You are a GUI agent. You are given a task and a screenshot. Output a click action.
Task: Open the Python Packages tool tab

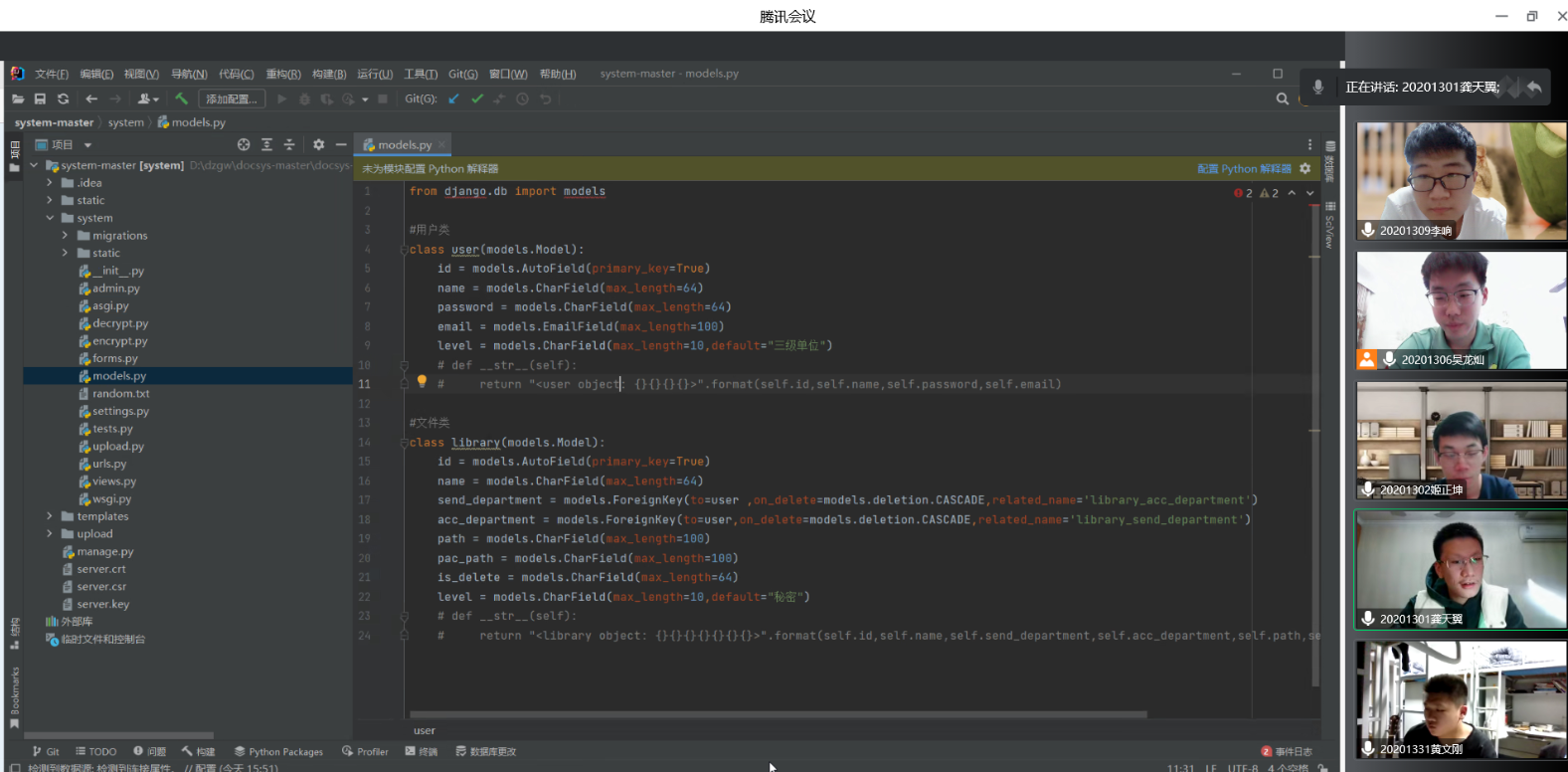278,752
